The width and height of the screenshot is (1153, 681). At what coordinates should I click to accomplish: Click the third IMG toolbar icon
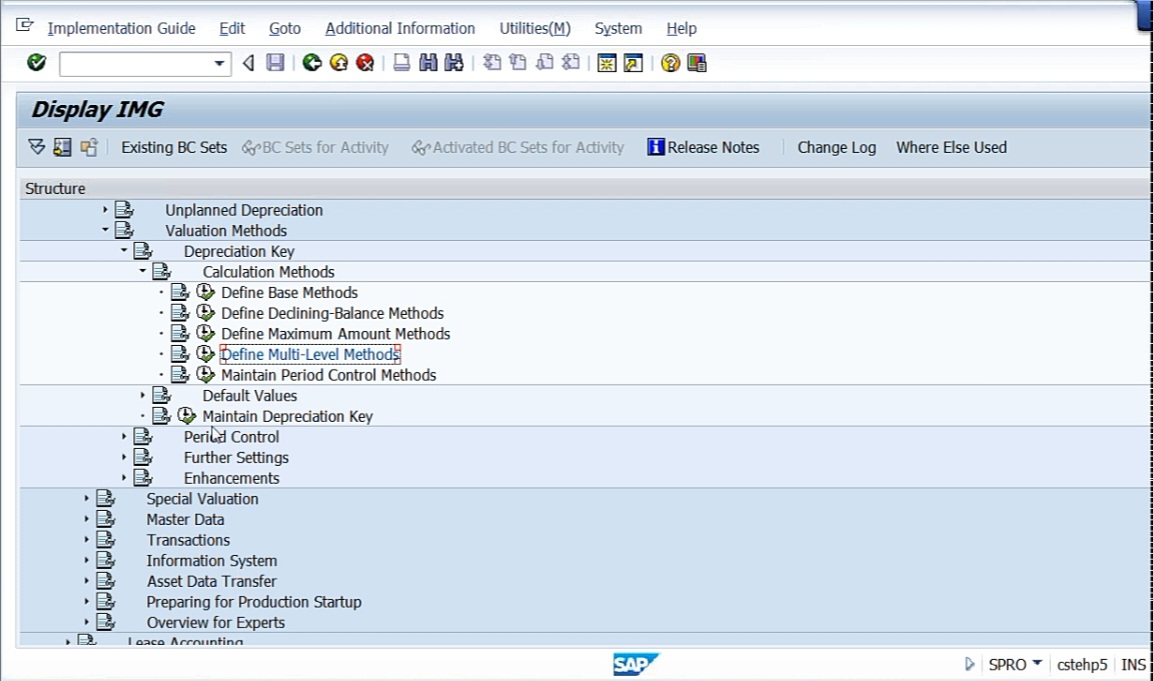tap(89, 147)
